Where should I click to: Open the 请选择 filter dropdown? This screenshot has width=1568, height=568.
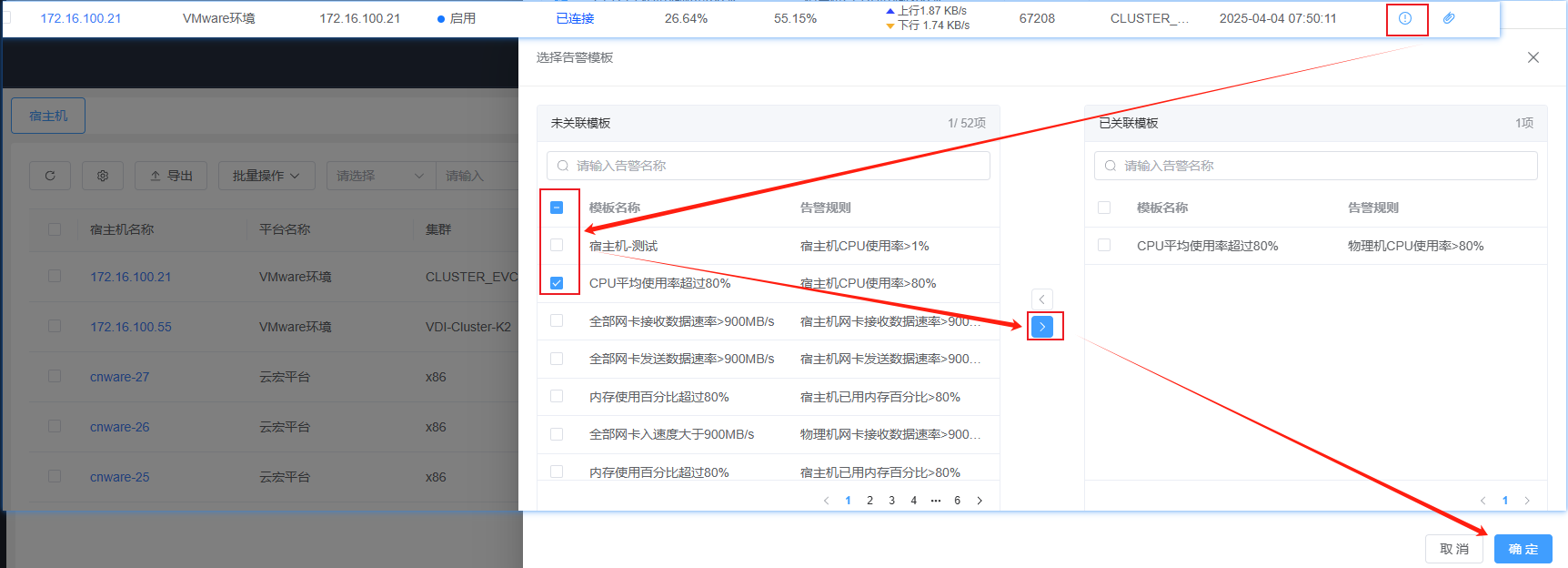pyautogui.click(x=381, y=176)
